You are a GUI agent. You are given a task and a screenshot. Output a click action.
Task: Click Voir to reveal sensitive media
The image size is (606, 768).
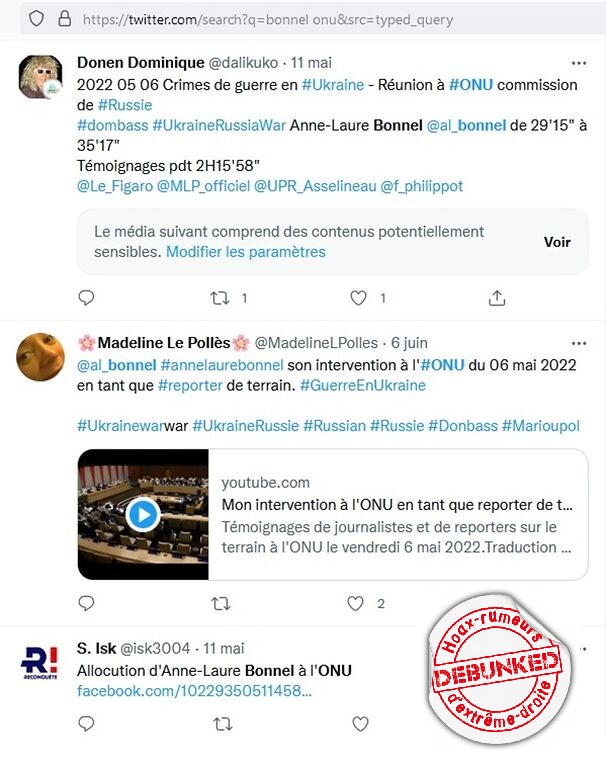(x=557, y=242)
